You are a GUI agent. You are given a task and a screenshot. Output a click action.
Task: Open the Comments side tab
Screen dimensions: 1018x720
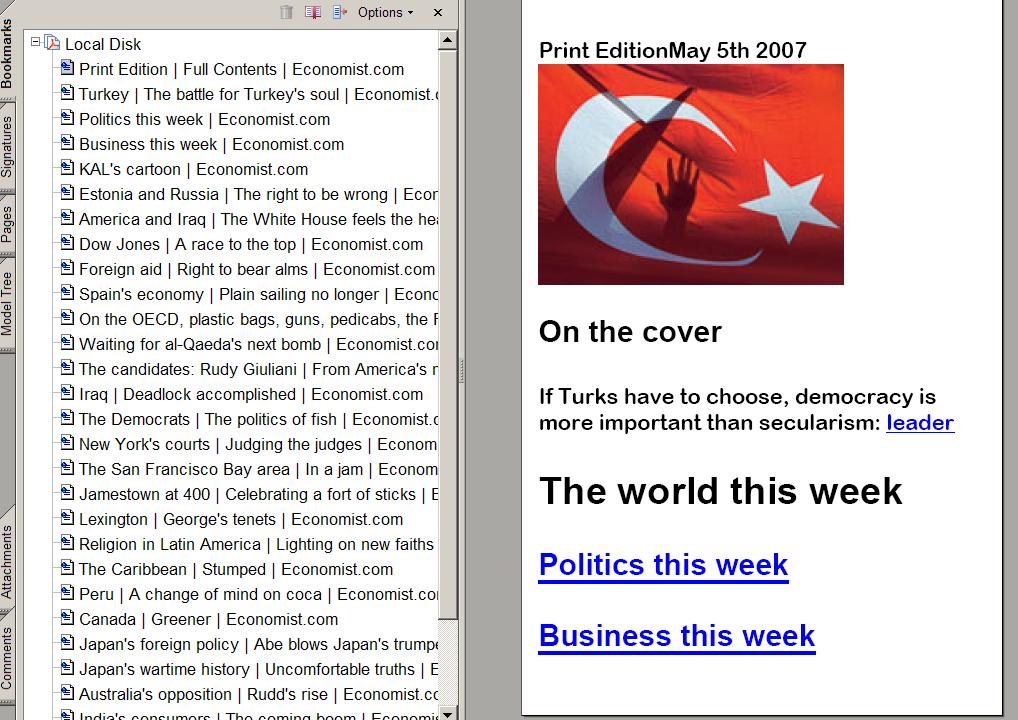pos(6,657)
